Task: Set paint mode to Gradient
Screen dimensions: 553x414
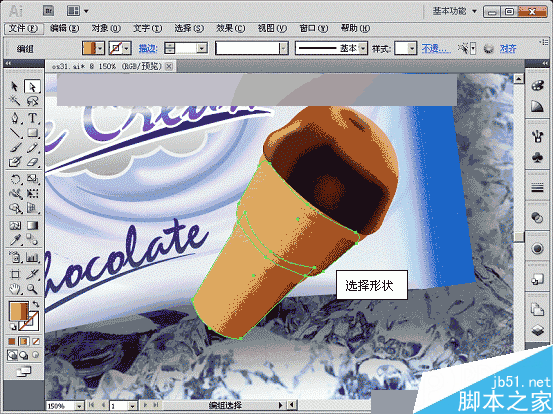Action: point(24,341)
